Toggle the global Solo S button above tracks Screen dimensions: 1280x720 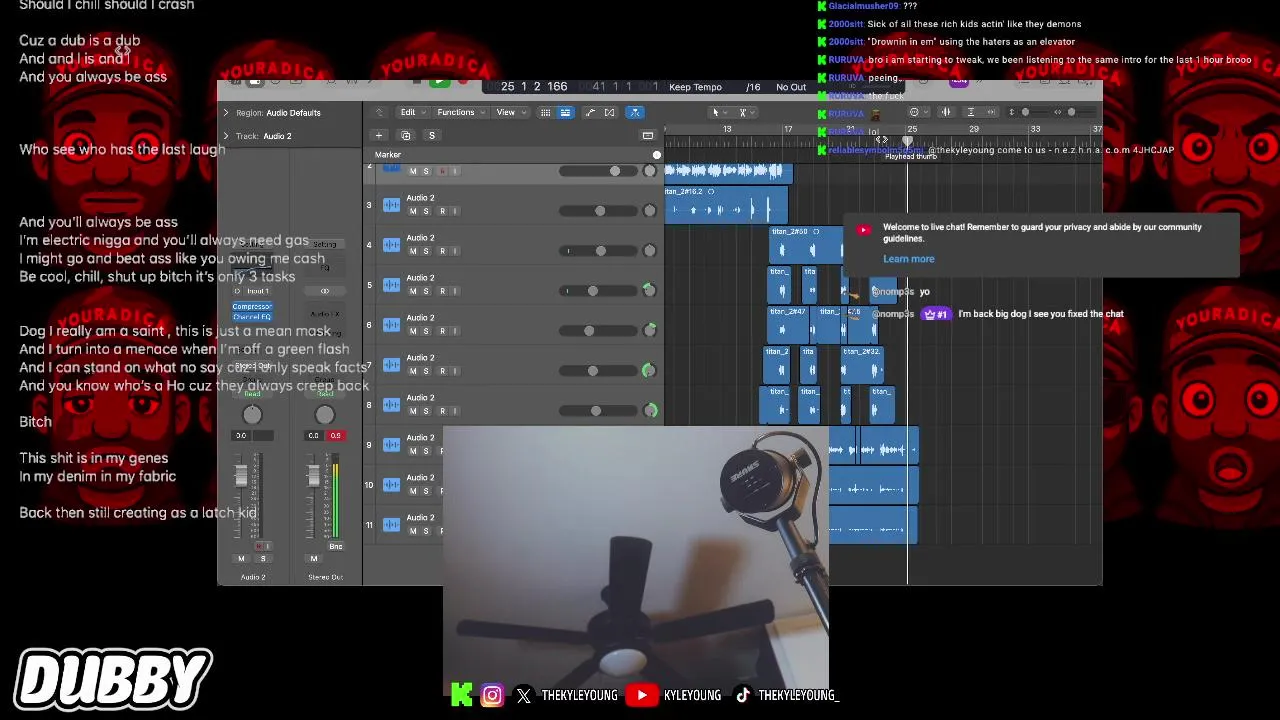click(432, 135)
